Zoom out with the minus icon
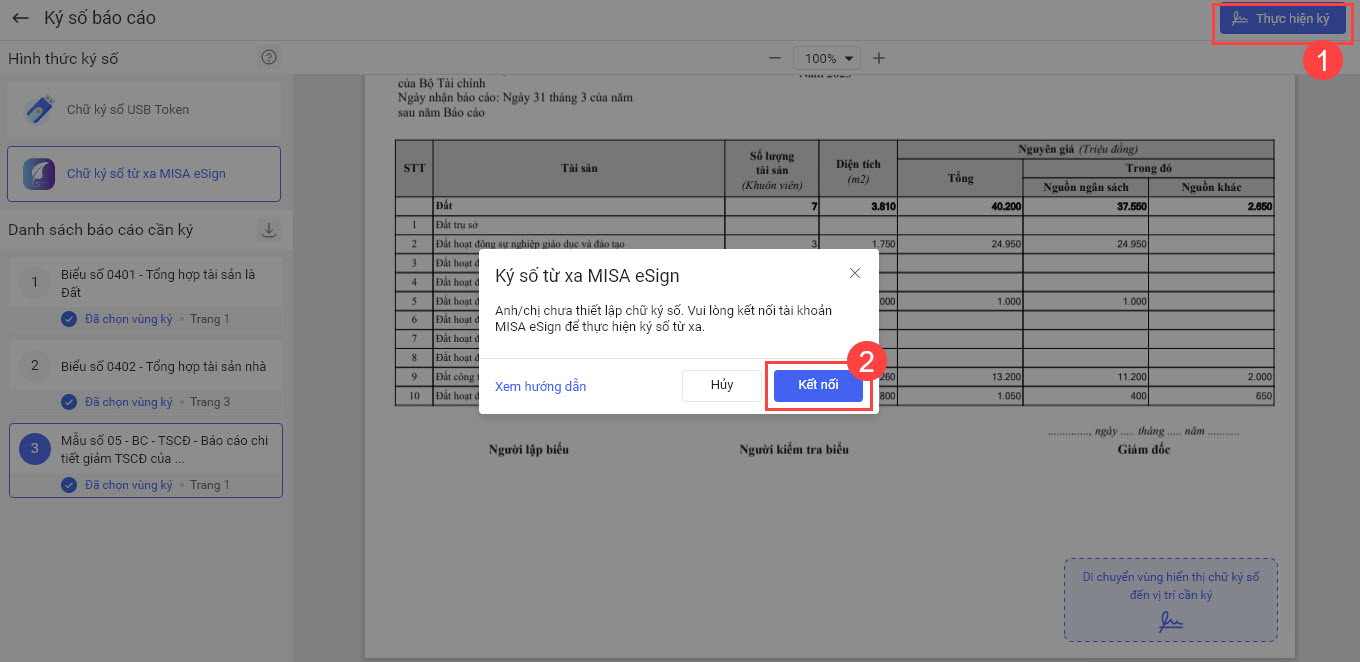Viewport: 1360px width, 662px height. click(x=774, y=58)
